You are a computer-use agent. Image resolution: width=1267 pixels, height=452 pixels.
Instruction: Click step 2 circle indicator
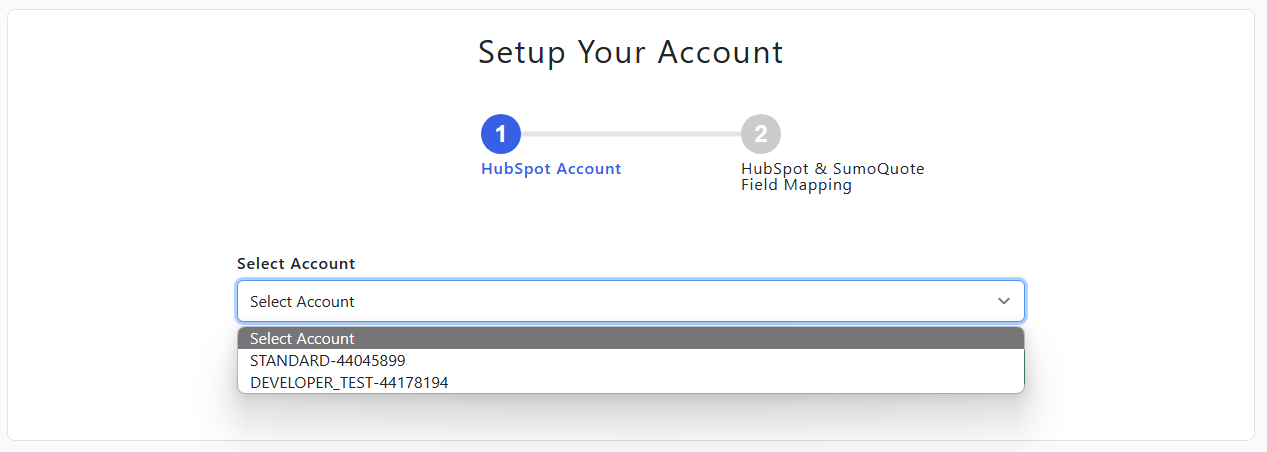761,134
